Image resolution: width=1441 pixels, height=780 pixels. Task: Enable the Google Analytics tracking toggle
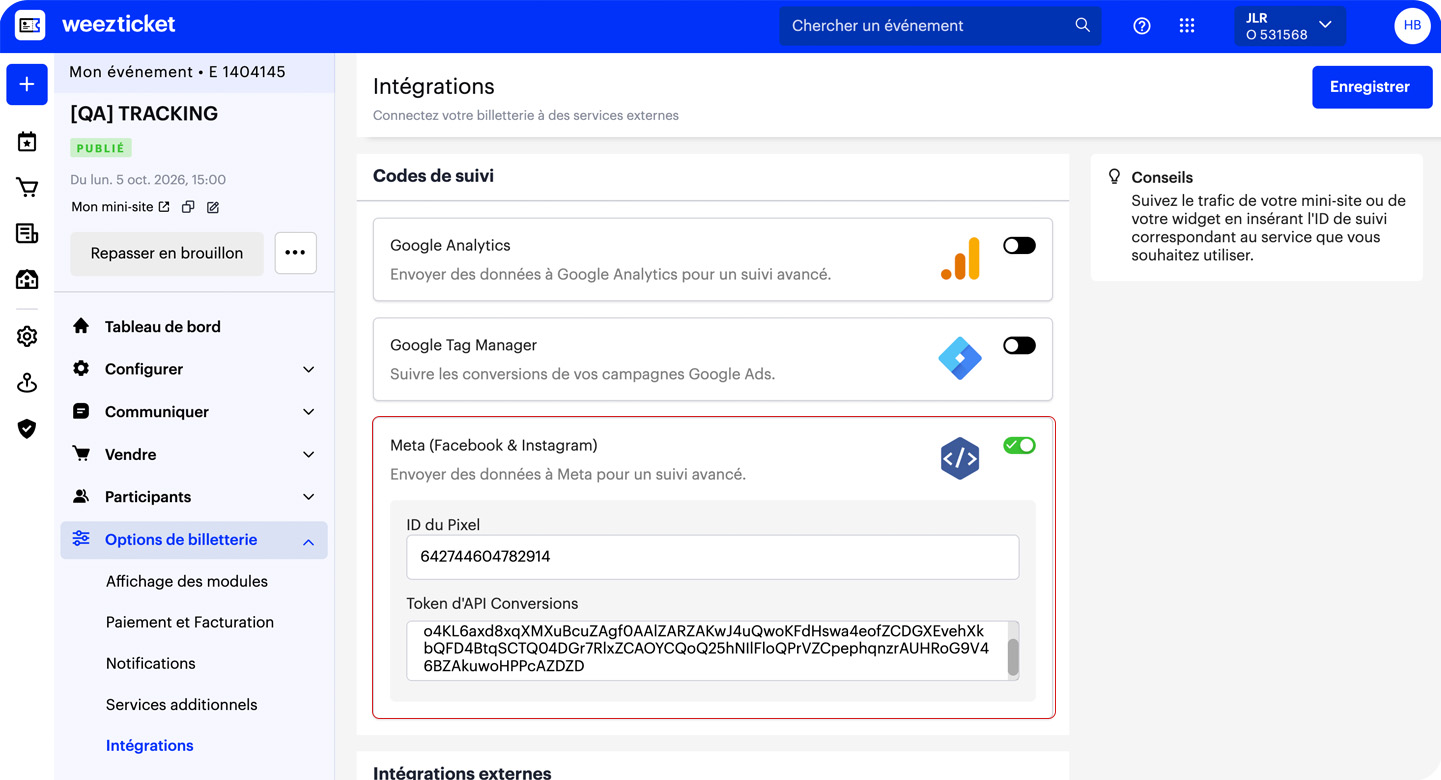coord(1019,245)
